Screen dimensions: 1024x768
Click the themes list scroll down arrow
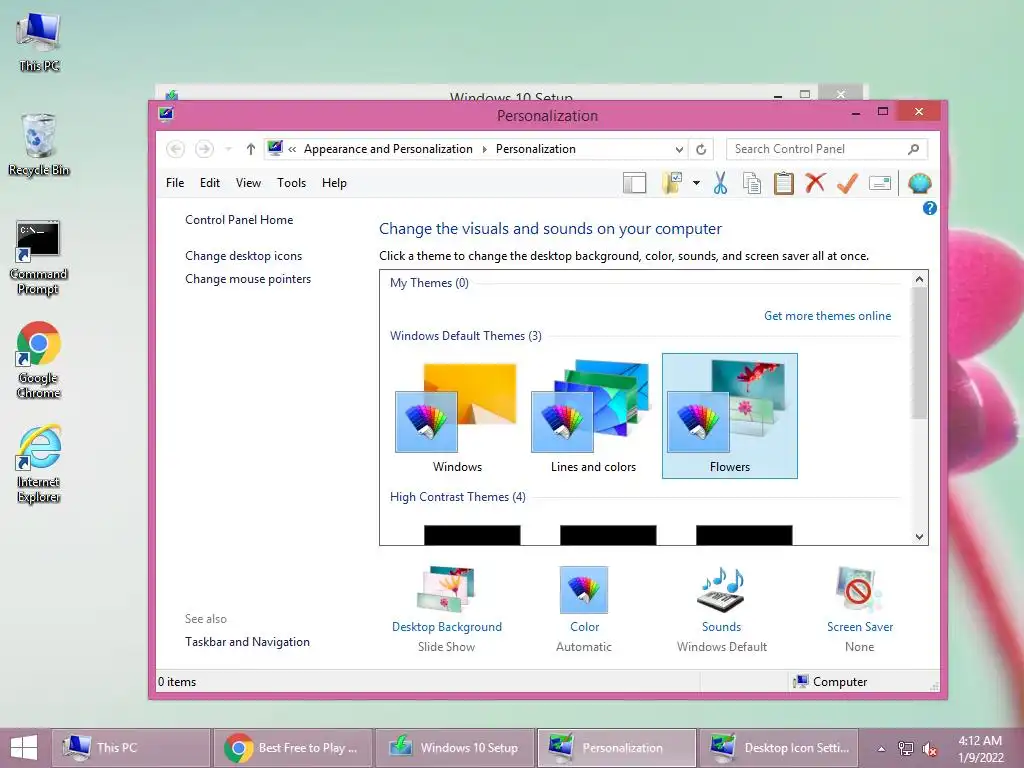pyautogui.click(x=920, y=537)
